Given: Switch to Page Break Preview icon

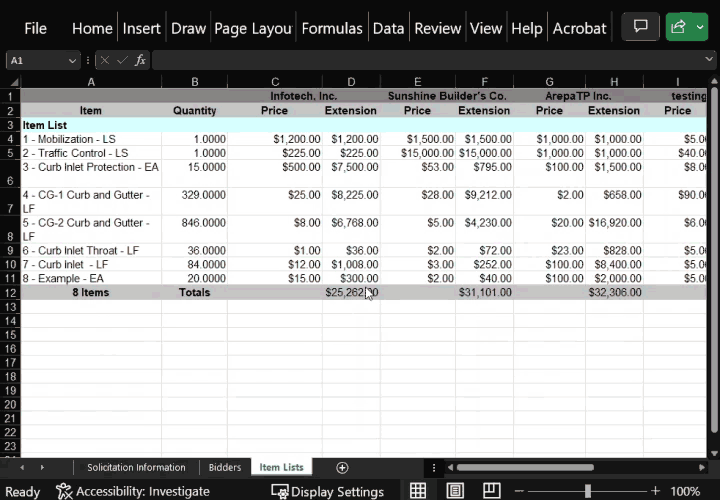Looking at the screenshot, I should click(491, 491).
